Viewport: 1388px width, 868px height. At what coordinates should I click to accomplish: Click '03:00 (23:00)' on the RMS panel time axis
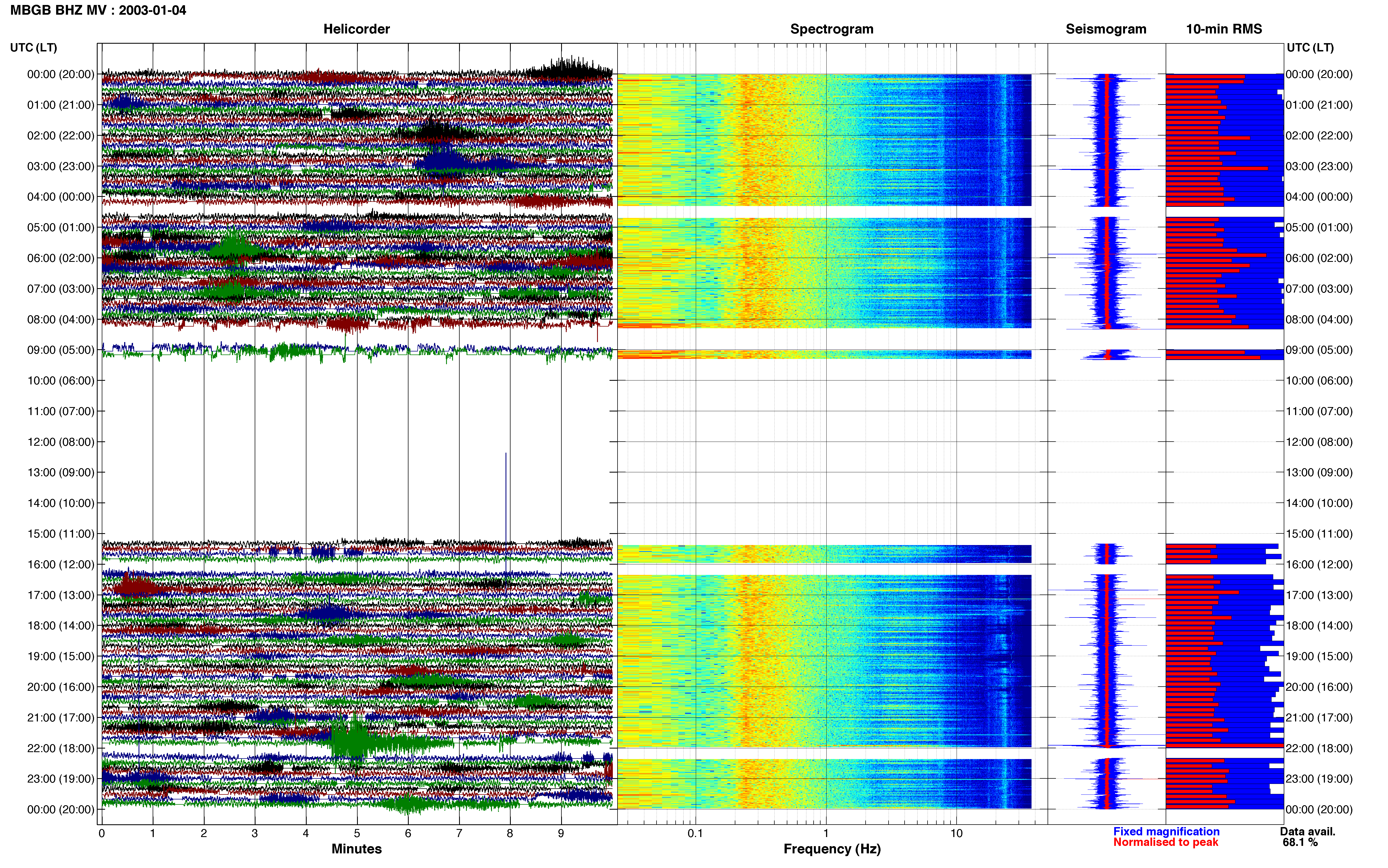tap(1319, 166)
